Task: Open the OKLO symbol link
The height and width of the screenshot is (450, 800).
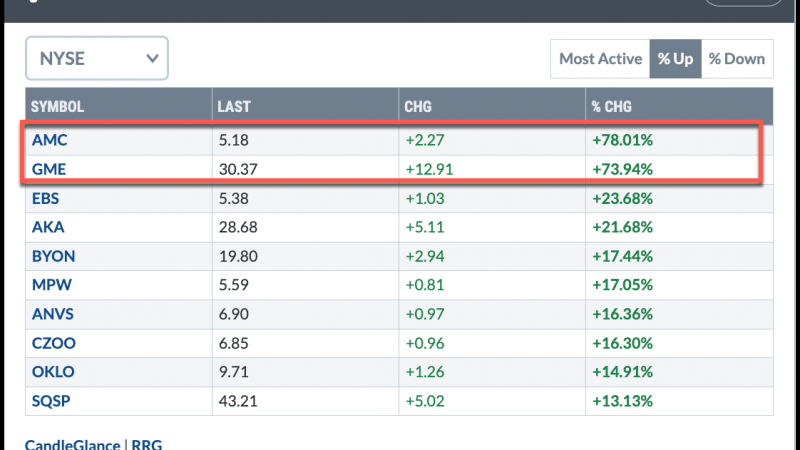Action: coord(53,371)
